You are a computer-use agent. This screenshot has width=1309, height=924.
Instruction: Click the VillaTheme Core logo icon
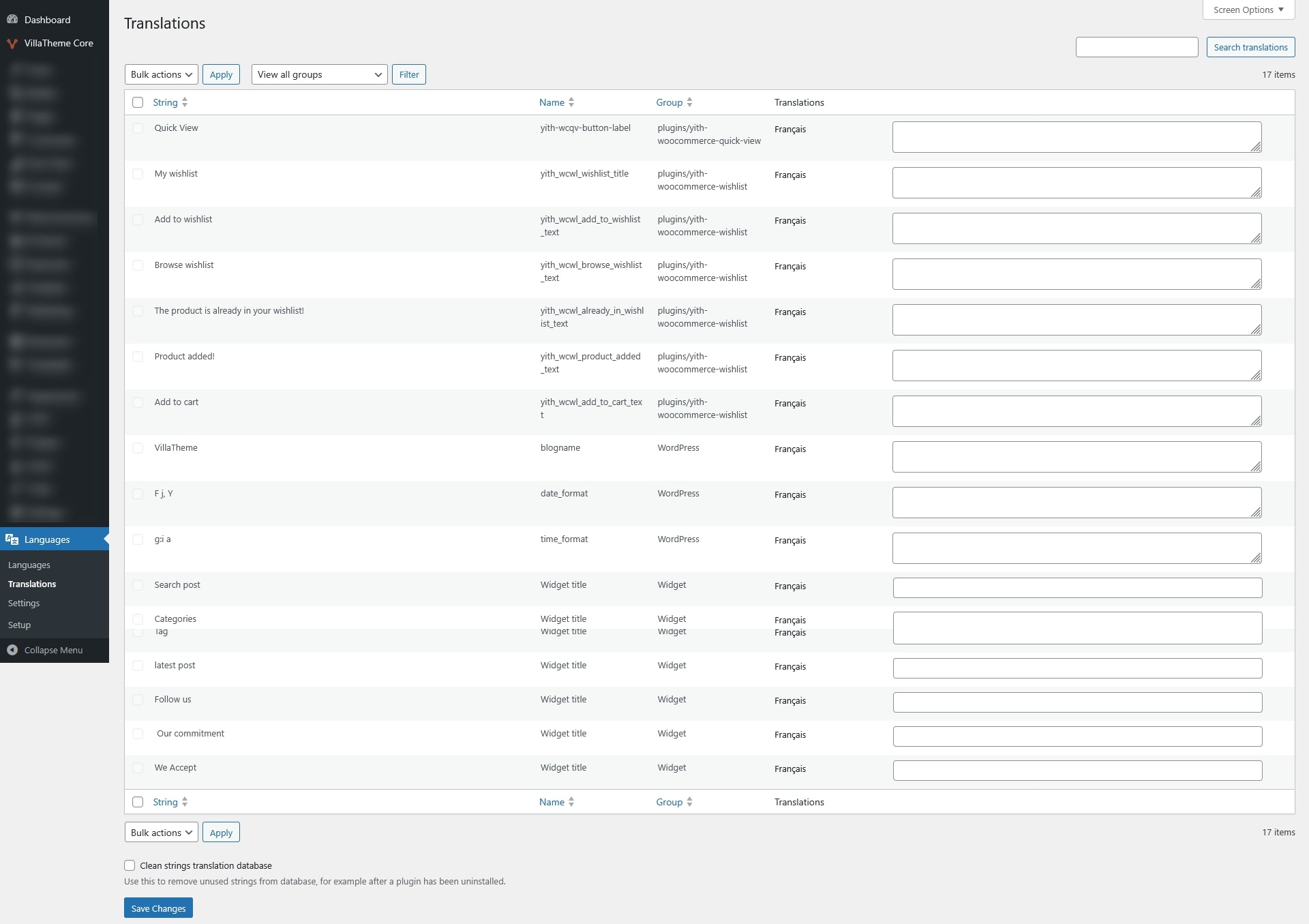coord(12,44)
